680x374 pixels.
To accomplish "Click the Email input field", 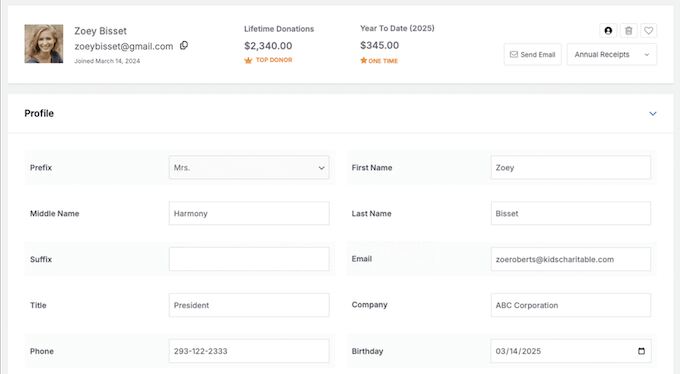I will pyautogui.click(x=571, y=259).
